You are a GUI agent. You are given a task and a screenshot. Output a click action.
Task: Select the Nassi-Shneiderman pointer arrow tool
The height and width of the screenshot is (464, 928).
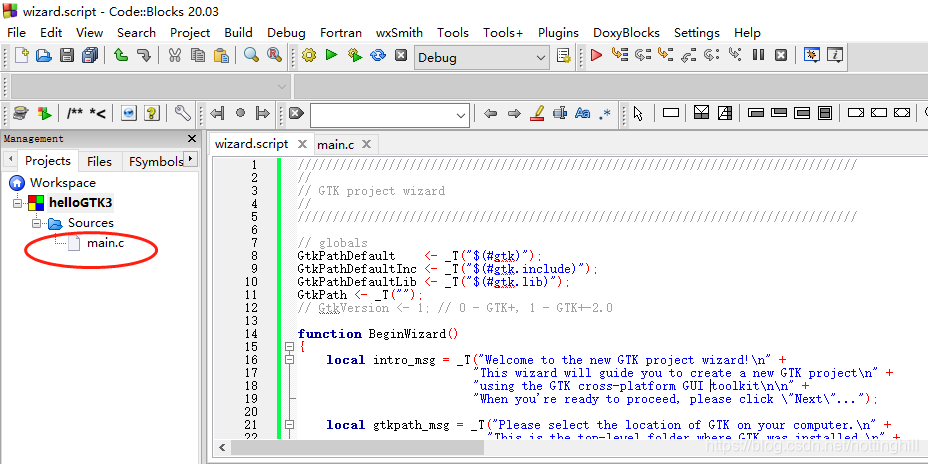coord(638,113)
